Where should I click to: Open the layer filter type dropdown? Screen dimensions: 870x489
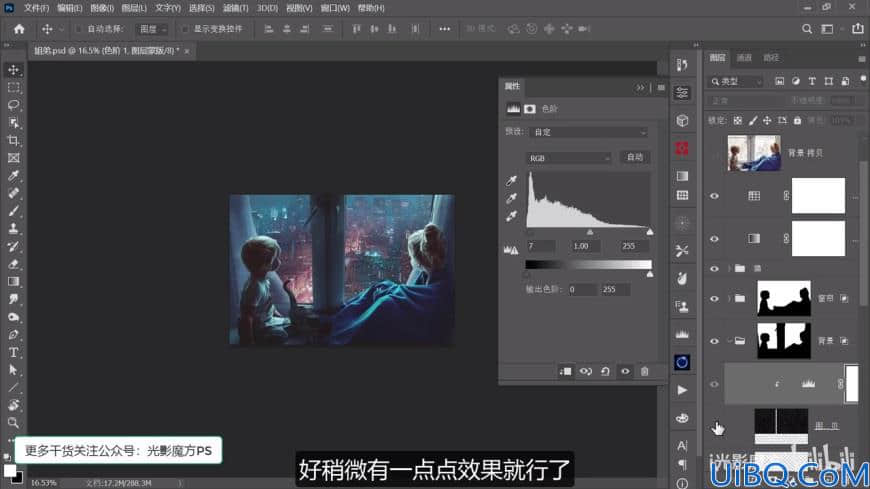[x=736, y=82]
